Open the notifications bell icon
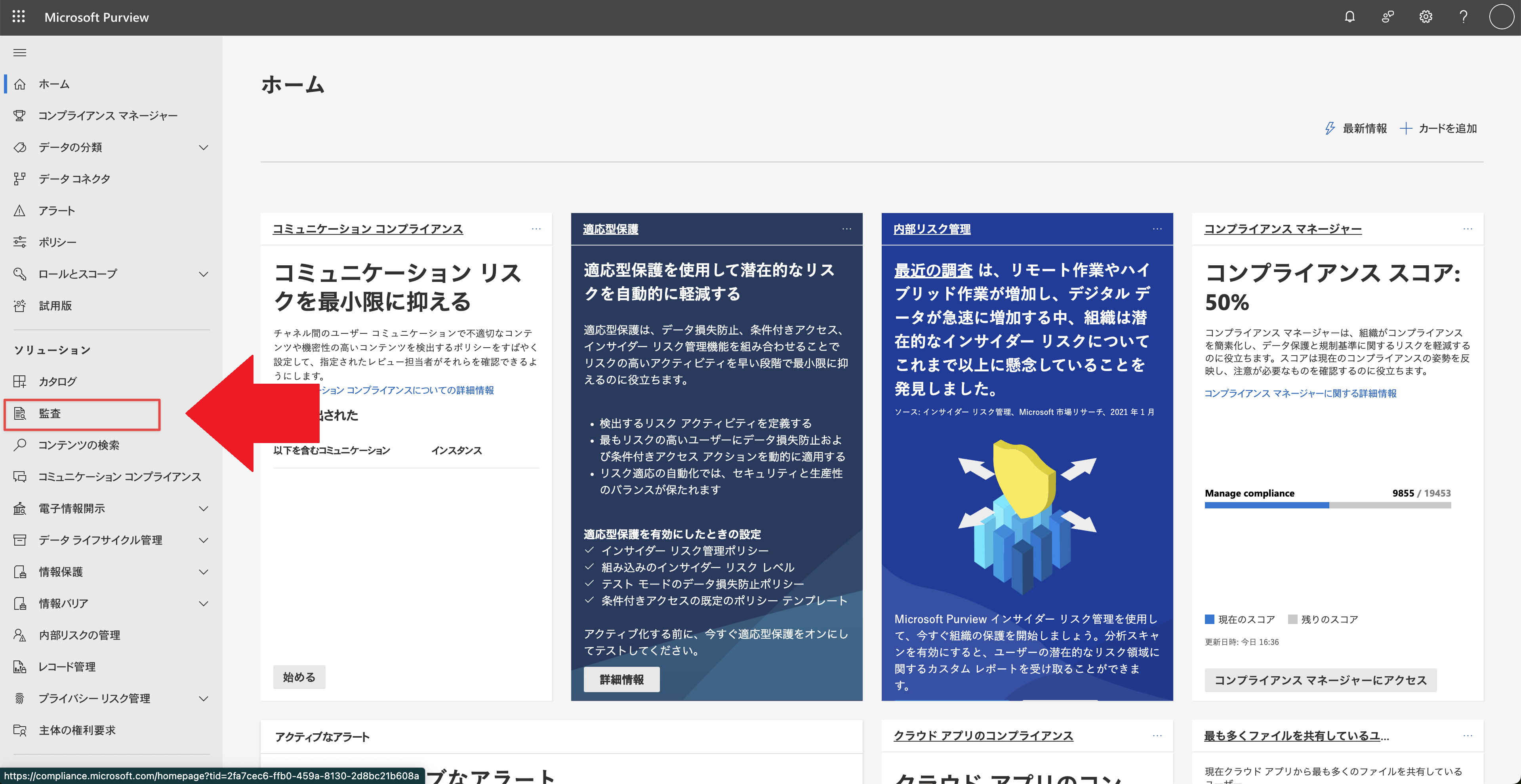Screen dimensions: 1521x784 coord(1350,17)
